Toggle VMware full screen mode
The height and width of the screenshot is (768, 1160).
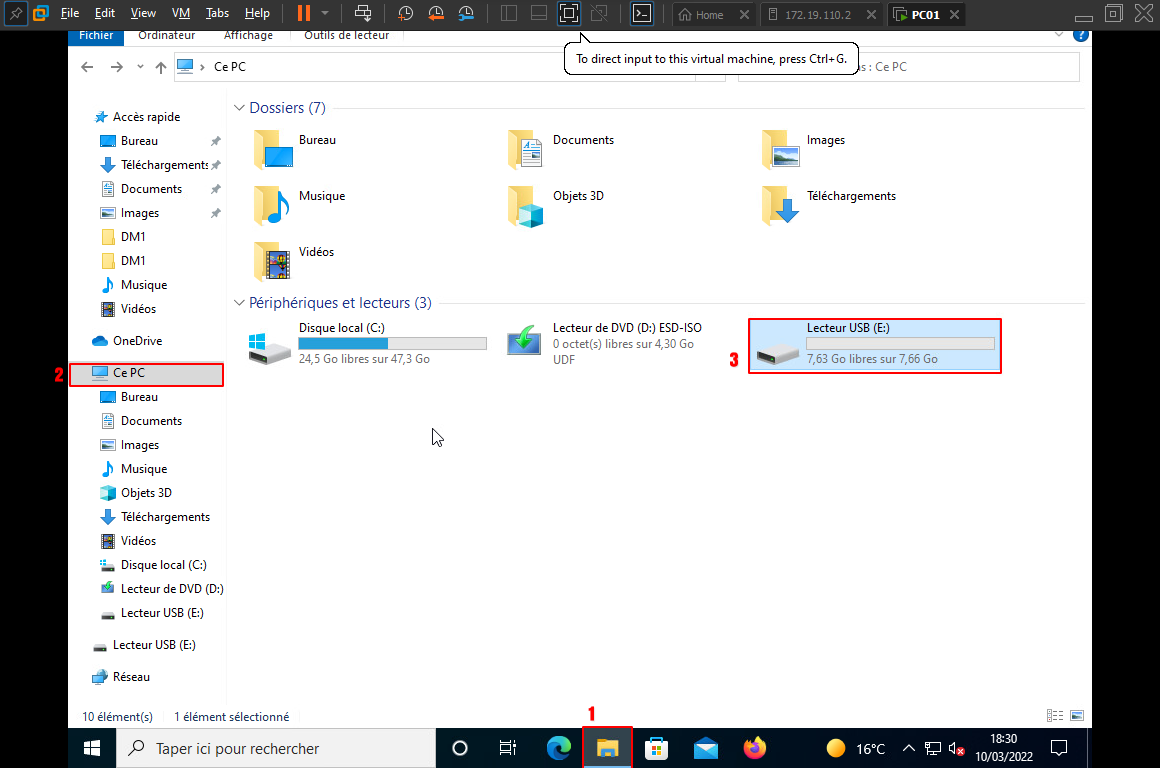(568, 14)
